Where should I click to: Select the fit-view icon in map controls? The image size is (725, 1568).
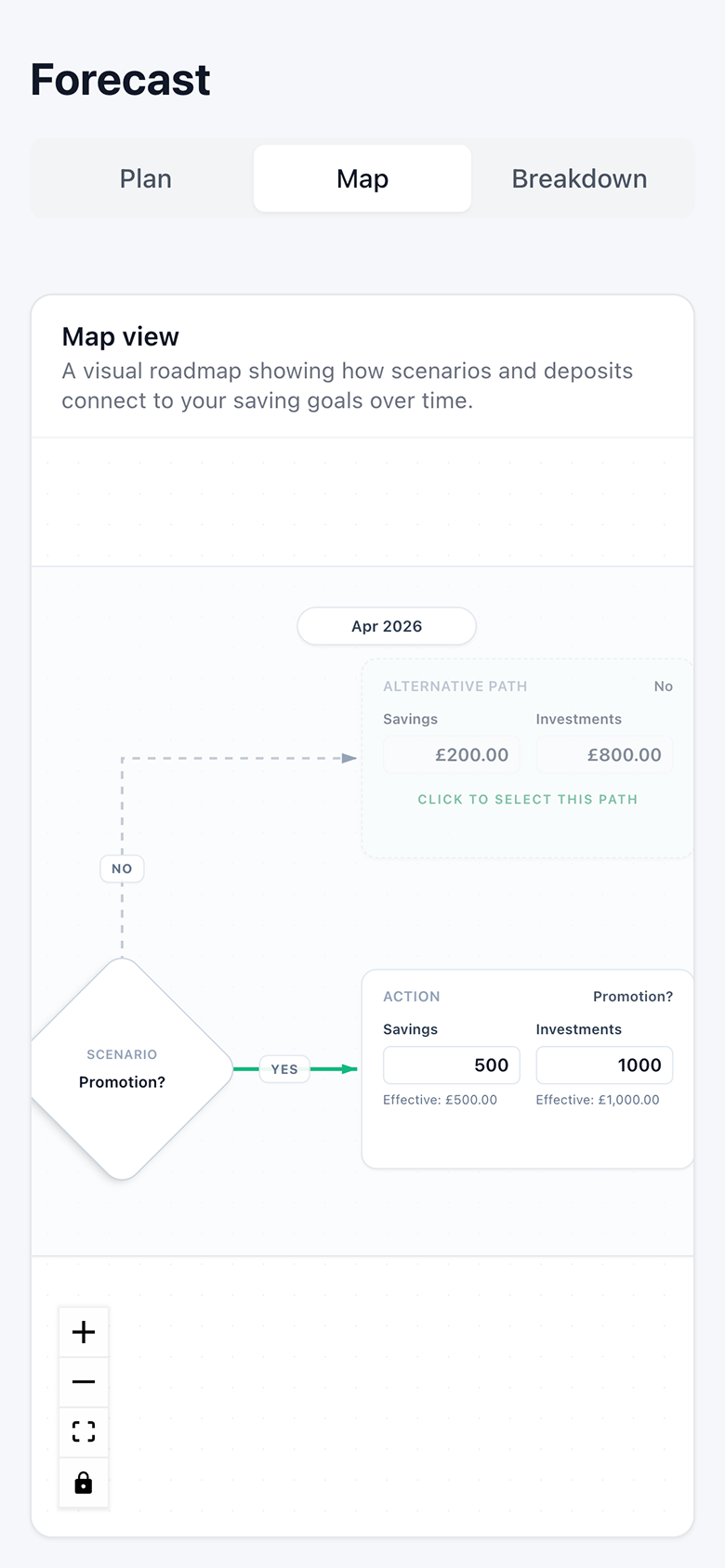coord(83,1431)
